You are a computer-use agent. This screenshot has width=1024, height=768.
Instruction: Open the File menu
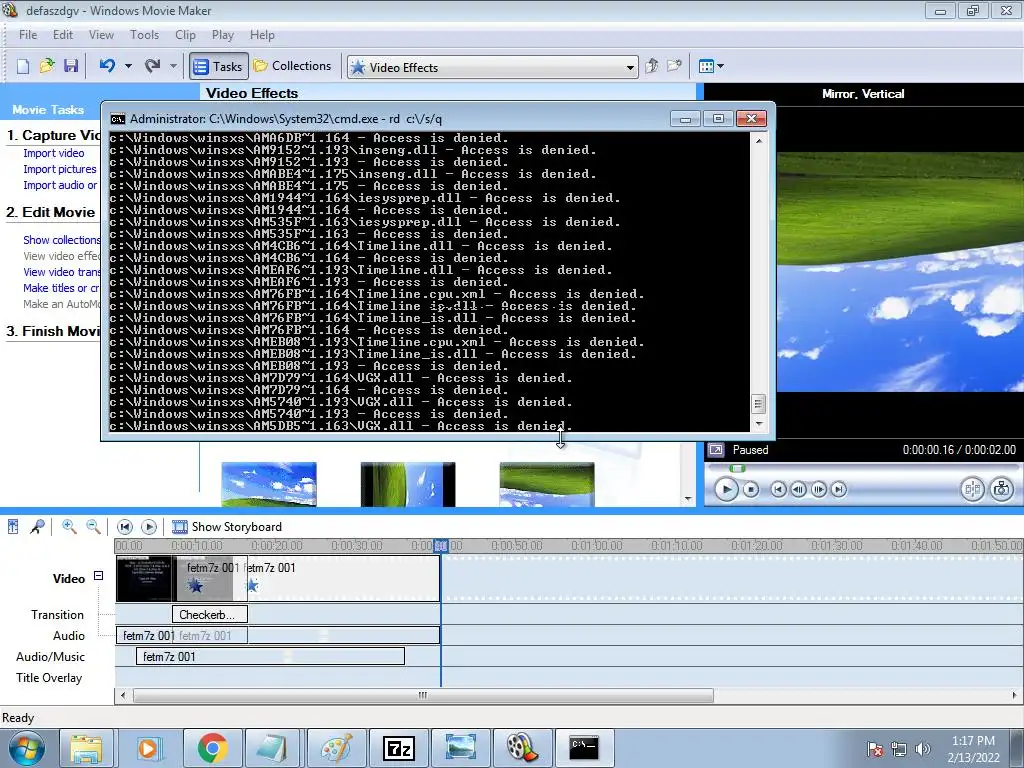tap(28, 35)
